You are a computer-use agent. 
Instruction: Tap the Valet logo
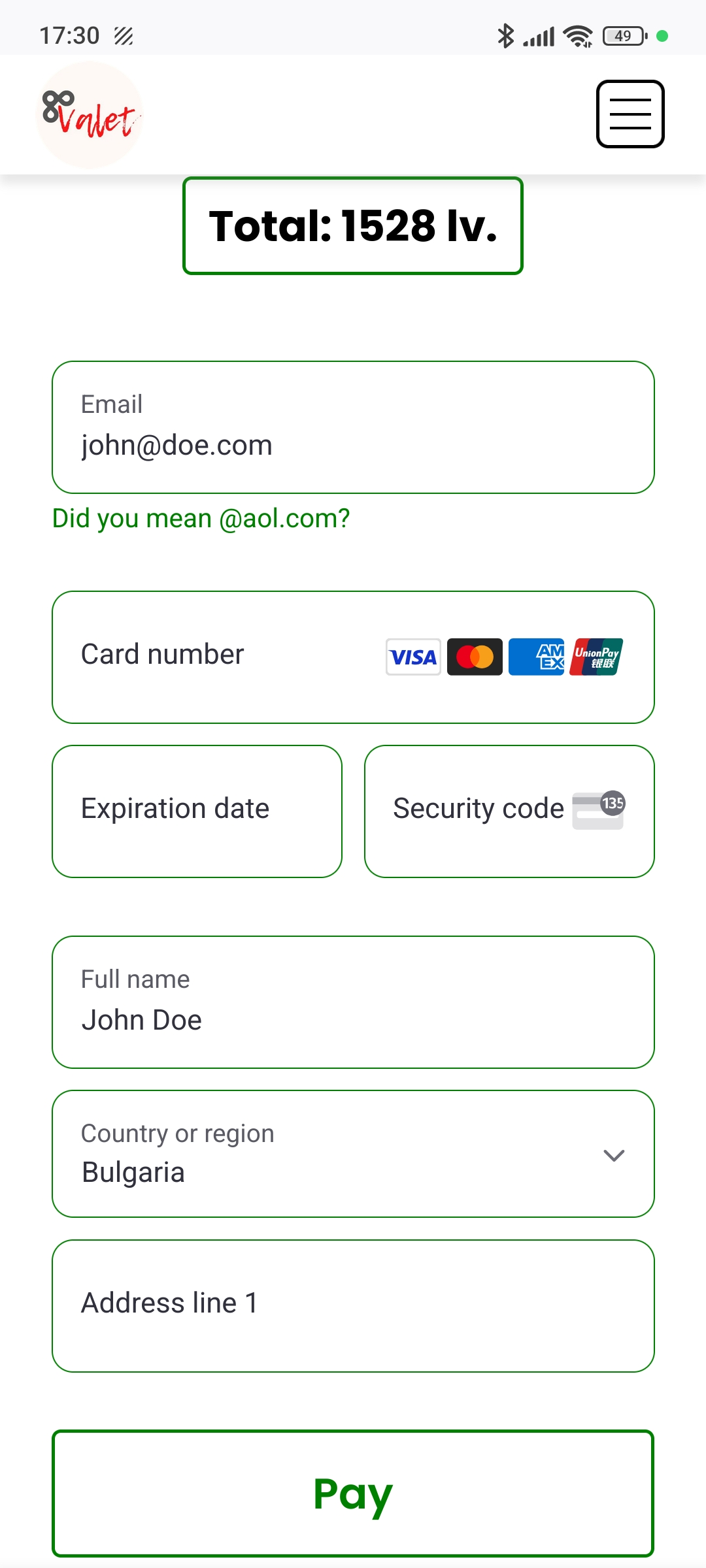pos(90,115)
